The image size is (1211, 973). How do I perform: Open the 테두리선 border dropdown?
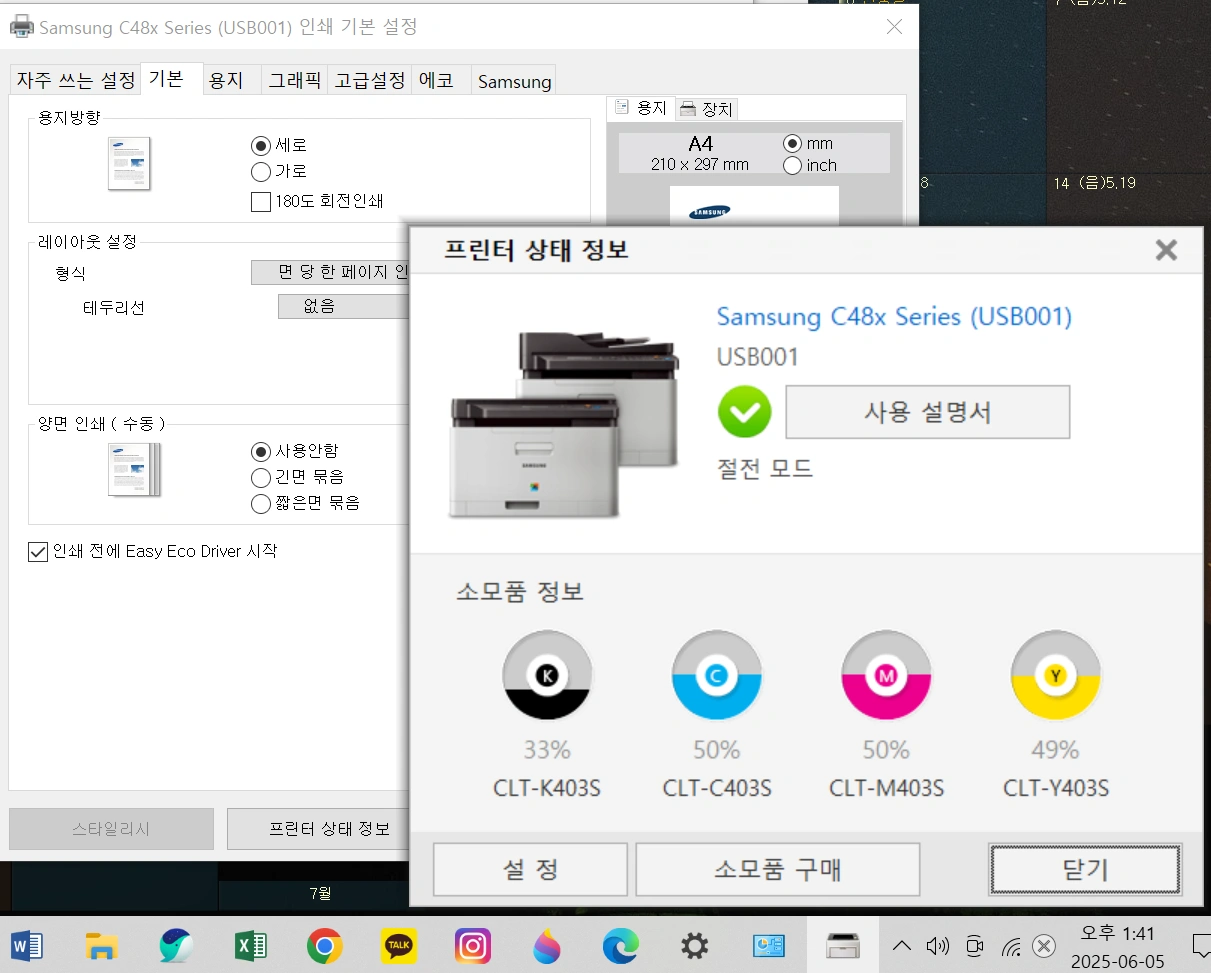[x=343, y=306]
